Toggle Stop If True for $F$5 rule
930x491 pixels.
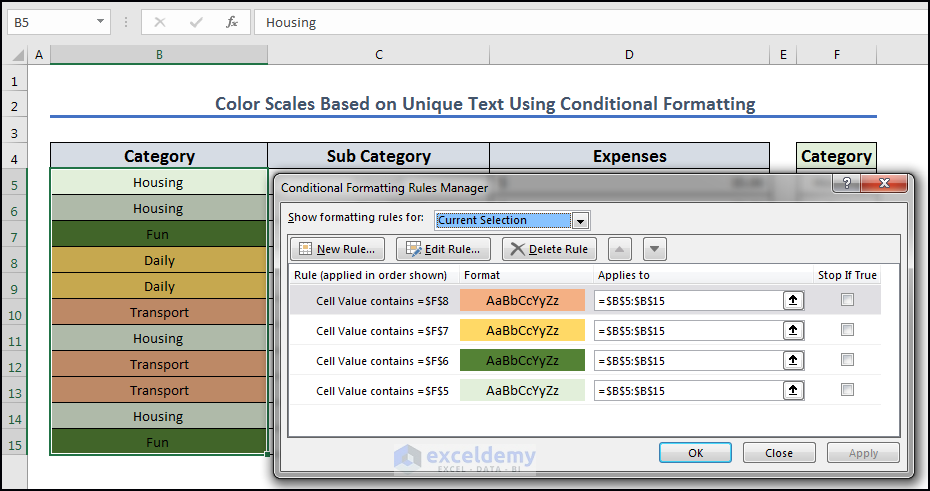(847, 390)
